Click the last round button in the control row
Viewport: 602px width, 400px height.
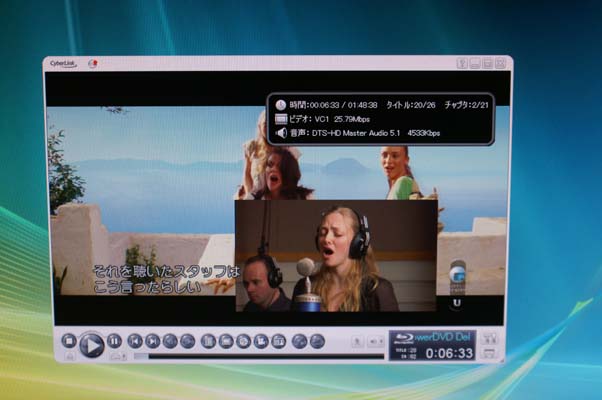(317, 341)
